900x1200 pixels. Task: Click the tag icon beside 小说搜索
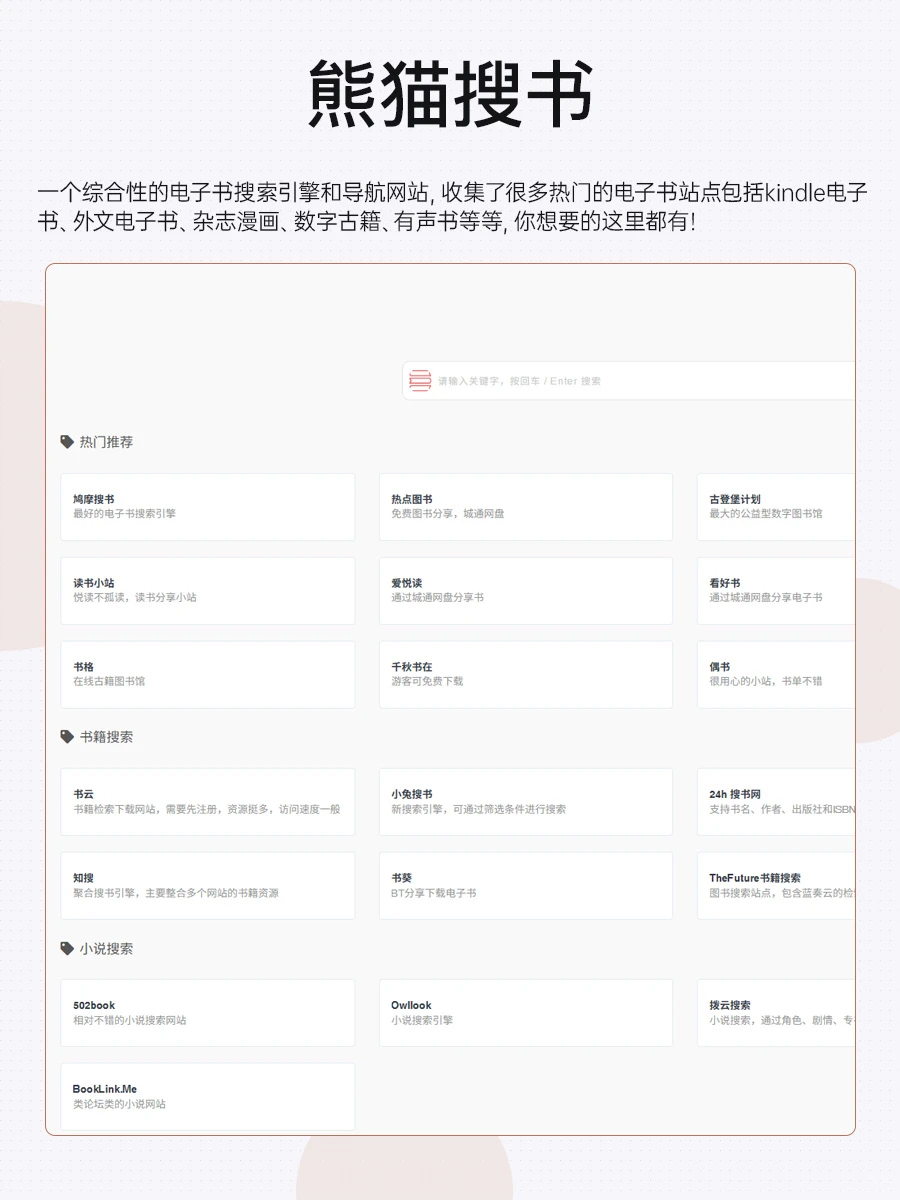click(69, 949)
